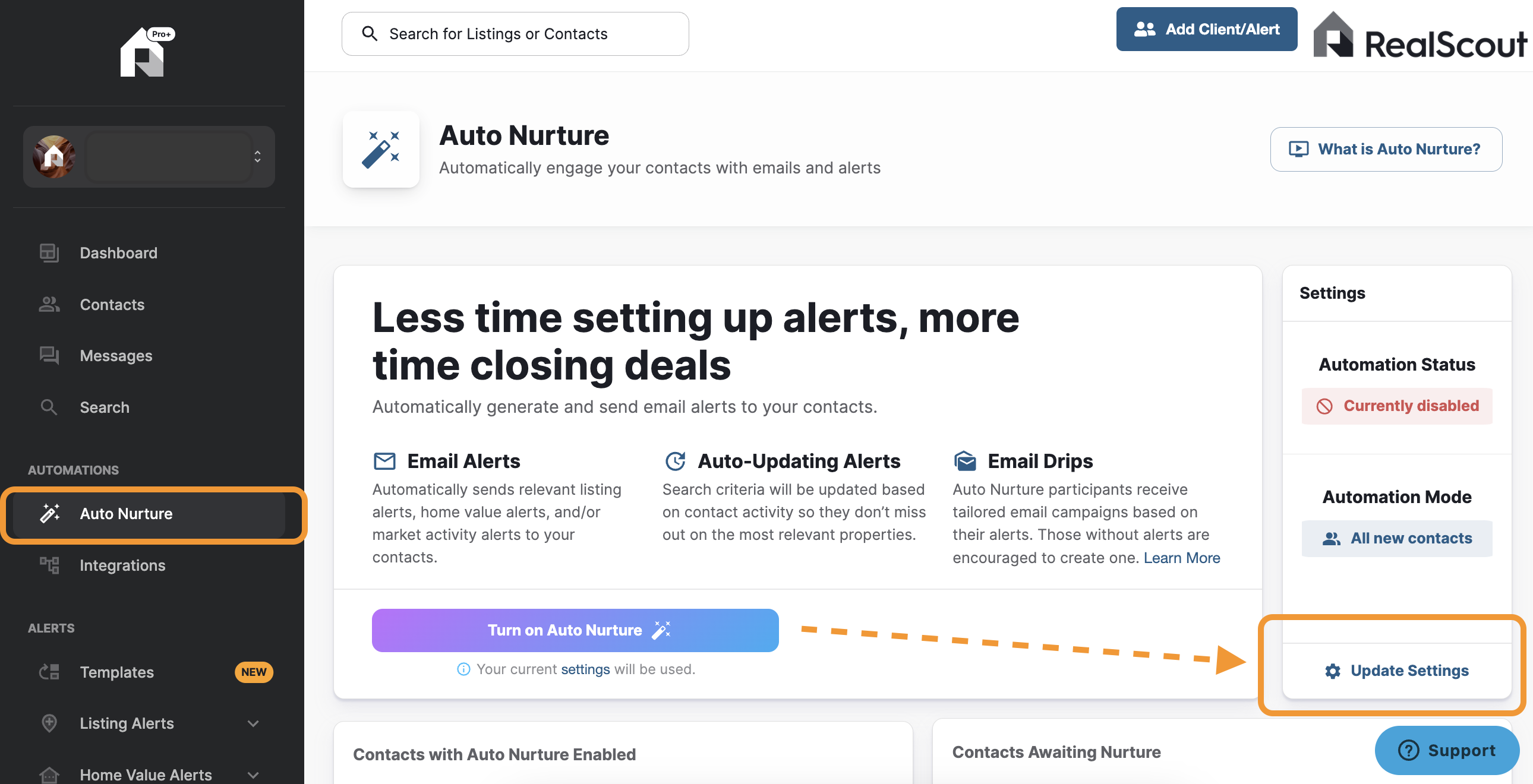Click the magnifier icon in search bar
The image size is (1533, 784).
click(370, 34)
